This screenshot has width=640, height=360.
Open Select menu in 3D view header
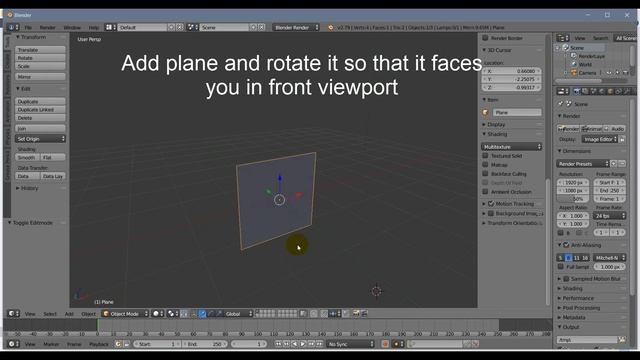pos(50,313)
